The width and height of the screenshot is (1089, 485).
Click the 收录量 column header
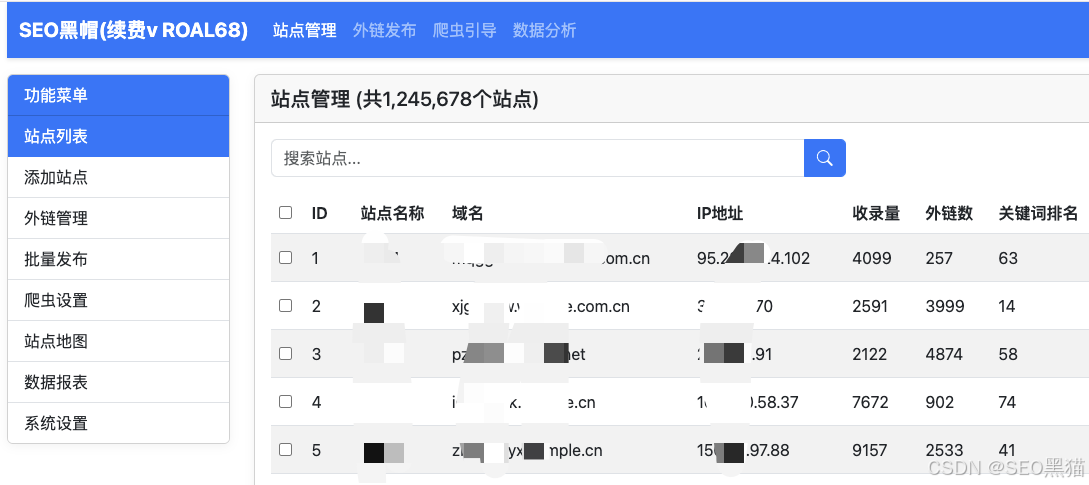(876, 213)
